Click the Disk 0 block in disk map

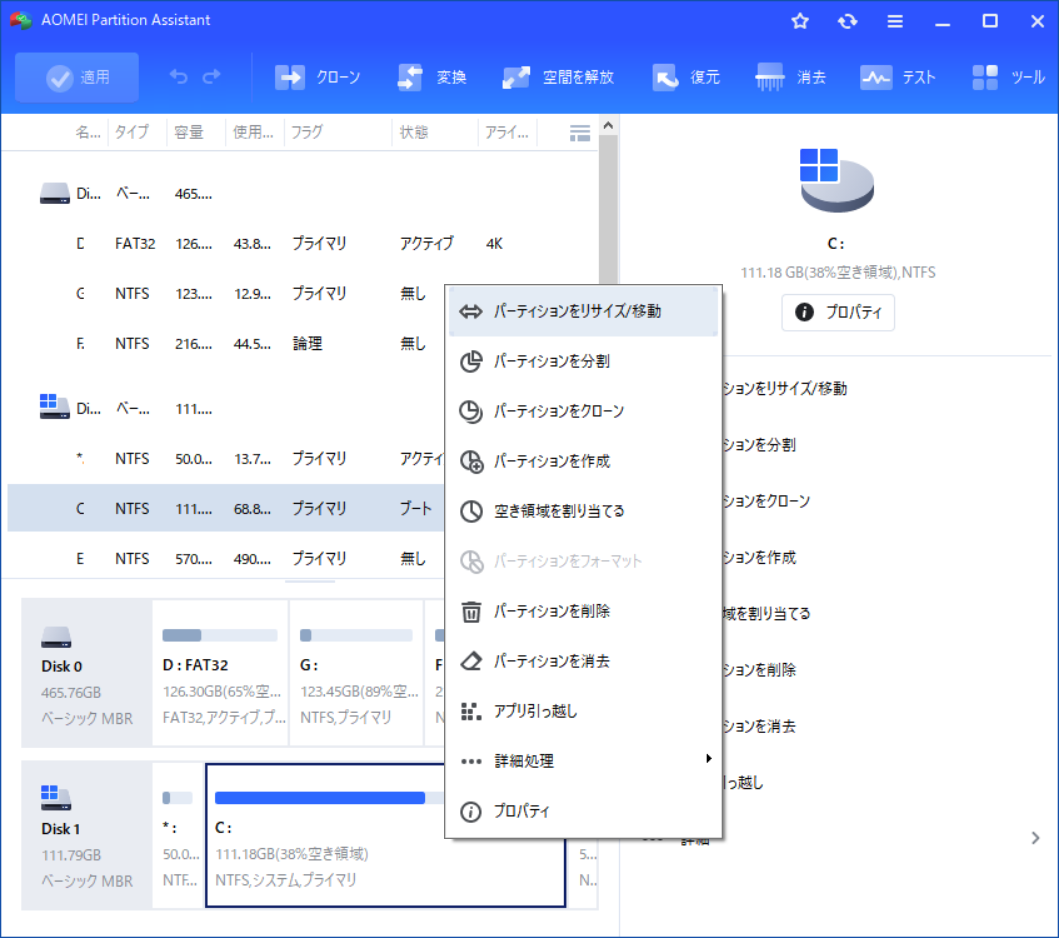[86, 673]
